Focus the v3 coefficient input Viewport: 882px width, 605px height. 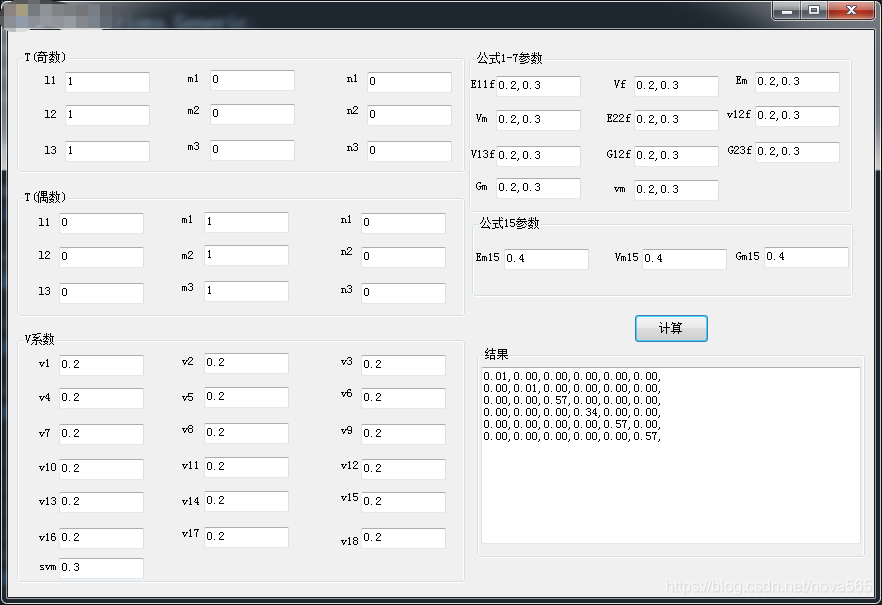403,365
